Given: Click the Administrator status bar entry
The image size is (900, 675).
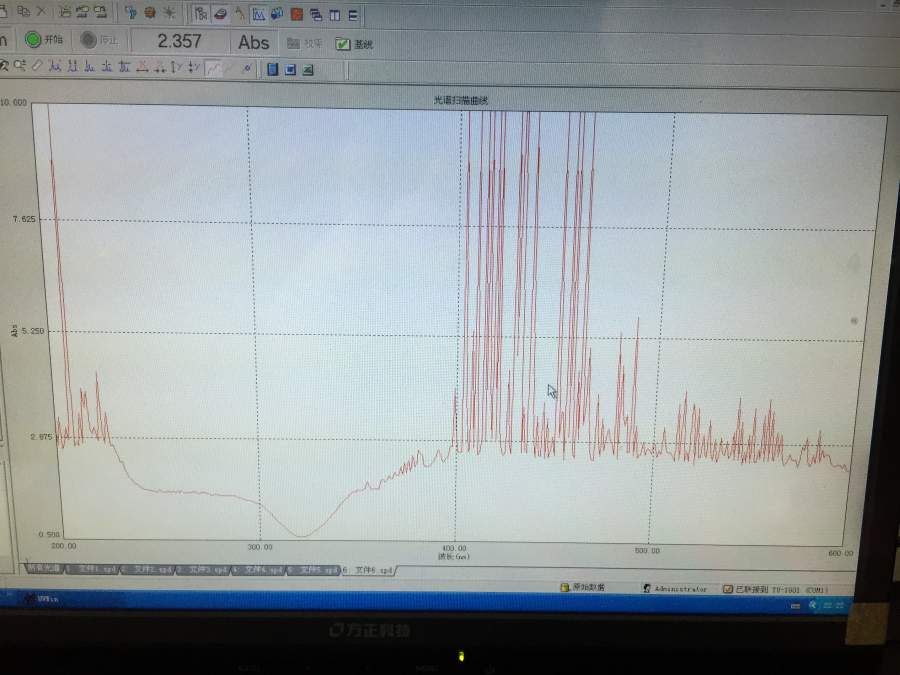Looking at the screenshot, I should click(x=676, y=588).
